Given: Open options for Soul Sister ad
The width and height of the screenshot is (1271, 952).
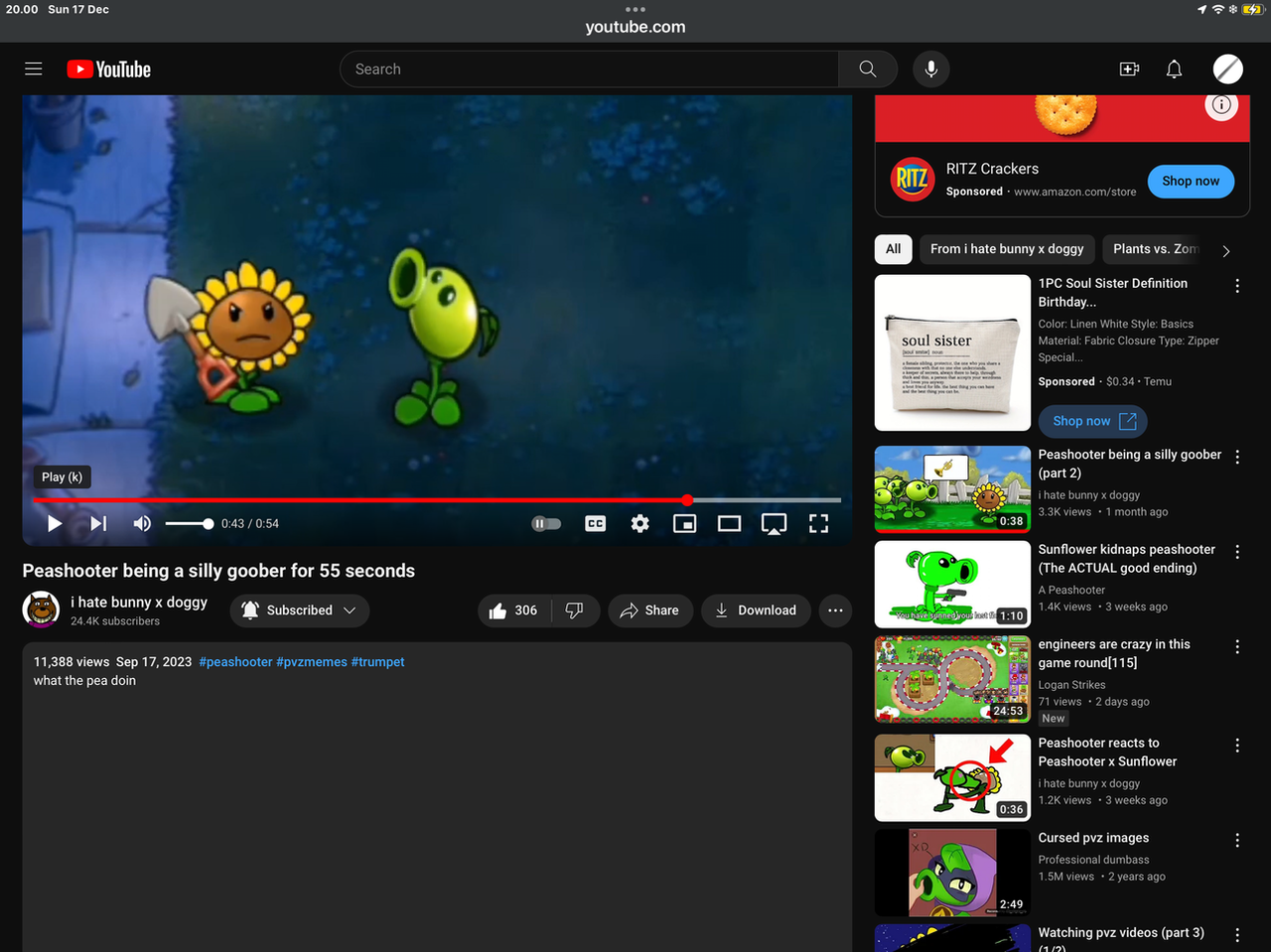Looking at the screenshot, I should click(1237, 286).
